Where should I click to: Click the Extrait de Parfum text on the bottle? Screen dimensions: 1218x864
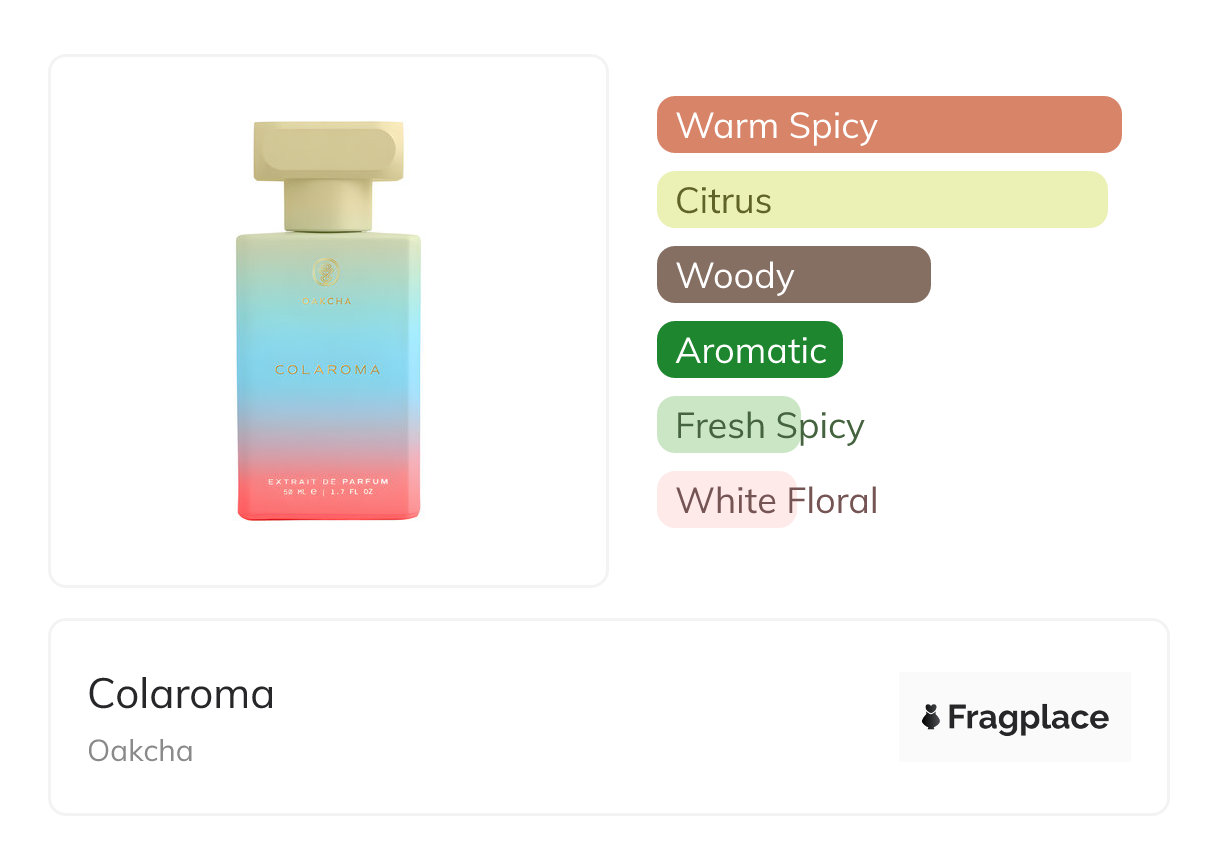point(328,482)
